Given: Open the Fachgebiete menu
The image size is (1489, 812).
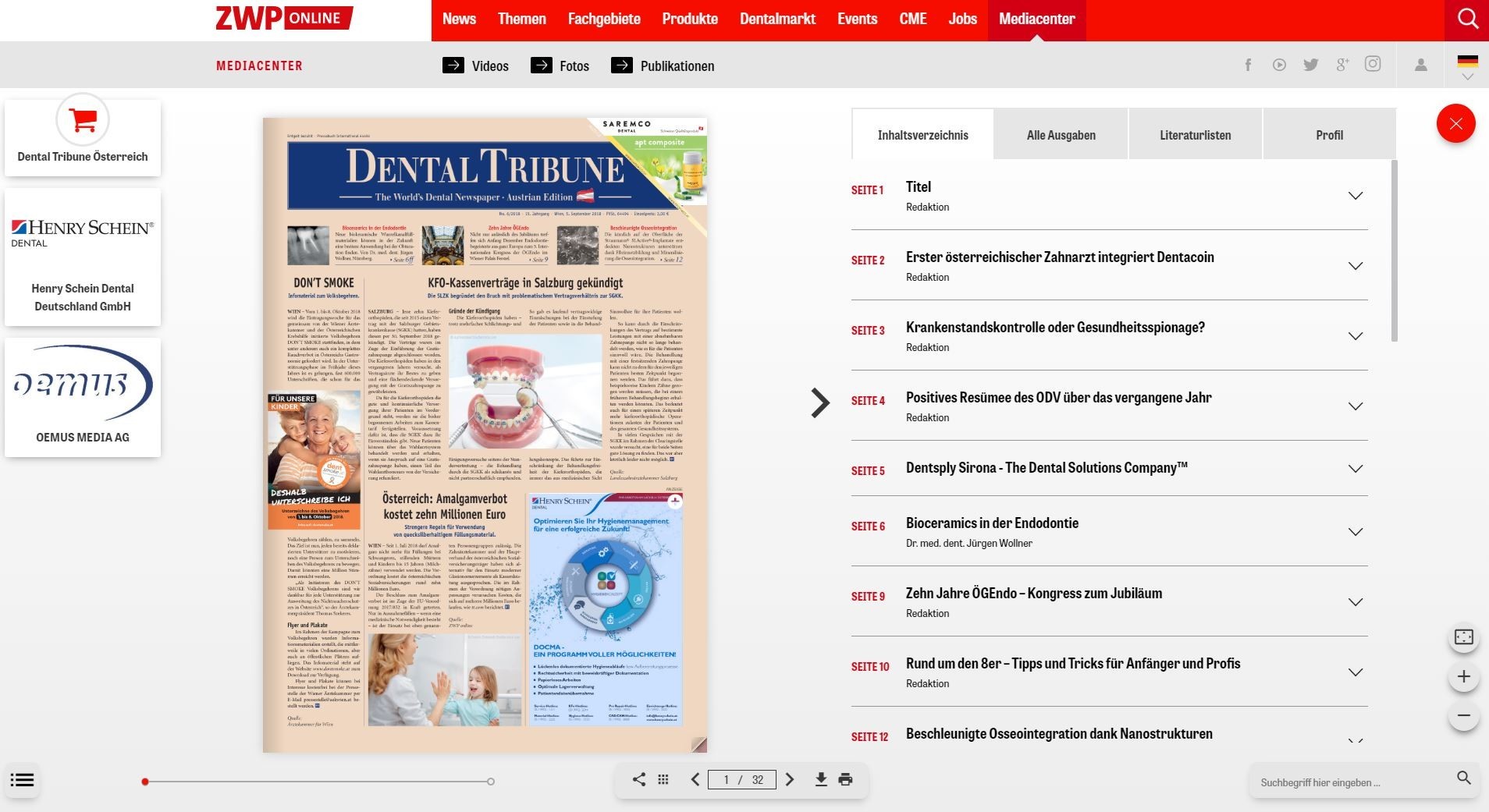Looking at the screenshot, I should pos(604,19).
